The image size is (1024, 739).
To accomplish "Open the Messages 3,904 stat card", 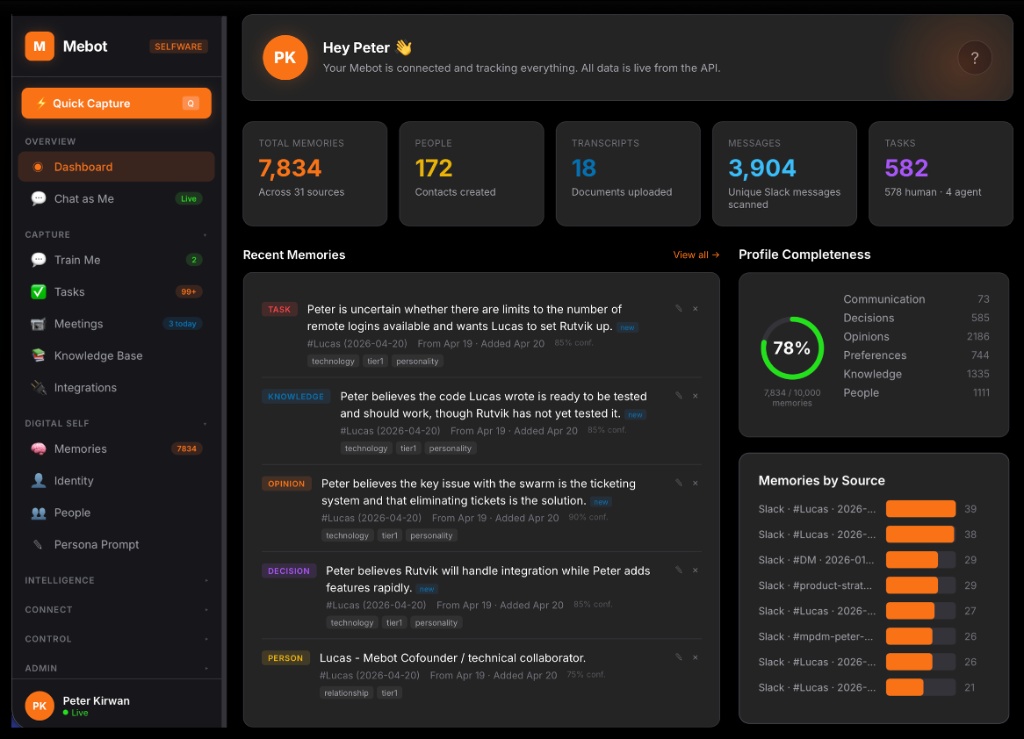I will pyautogui.click(x=784, y=174).
